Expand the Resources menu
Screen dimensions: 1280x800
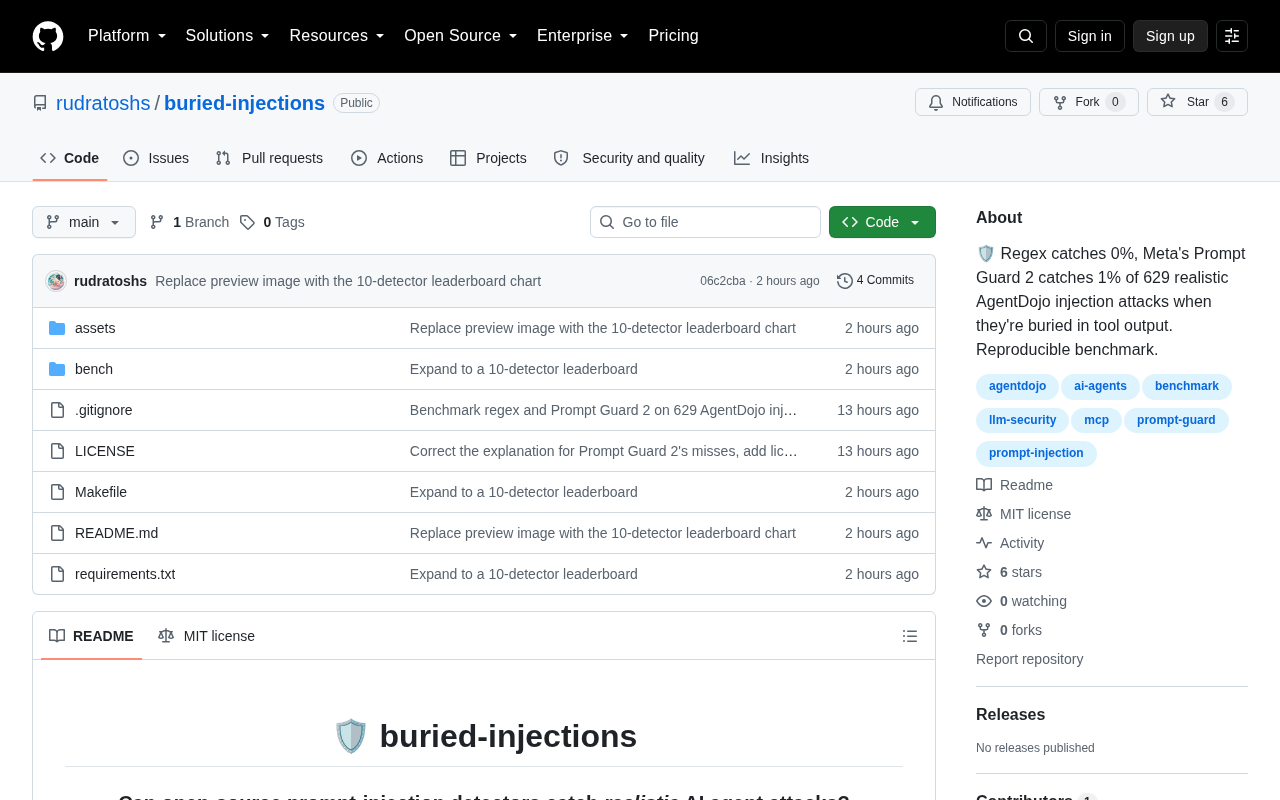point(337,36)
